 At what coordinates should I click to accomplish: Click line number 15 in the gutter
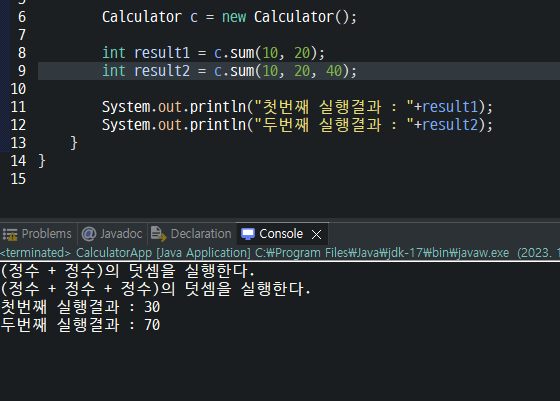18,179
